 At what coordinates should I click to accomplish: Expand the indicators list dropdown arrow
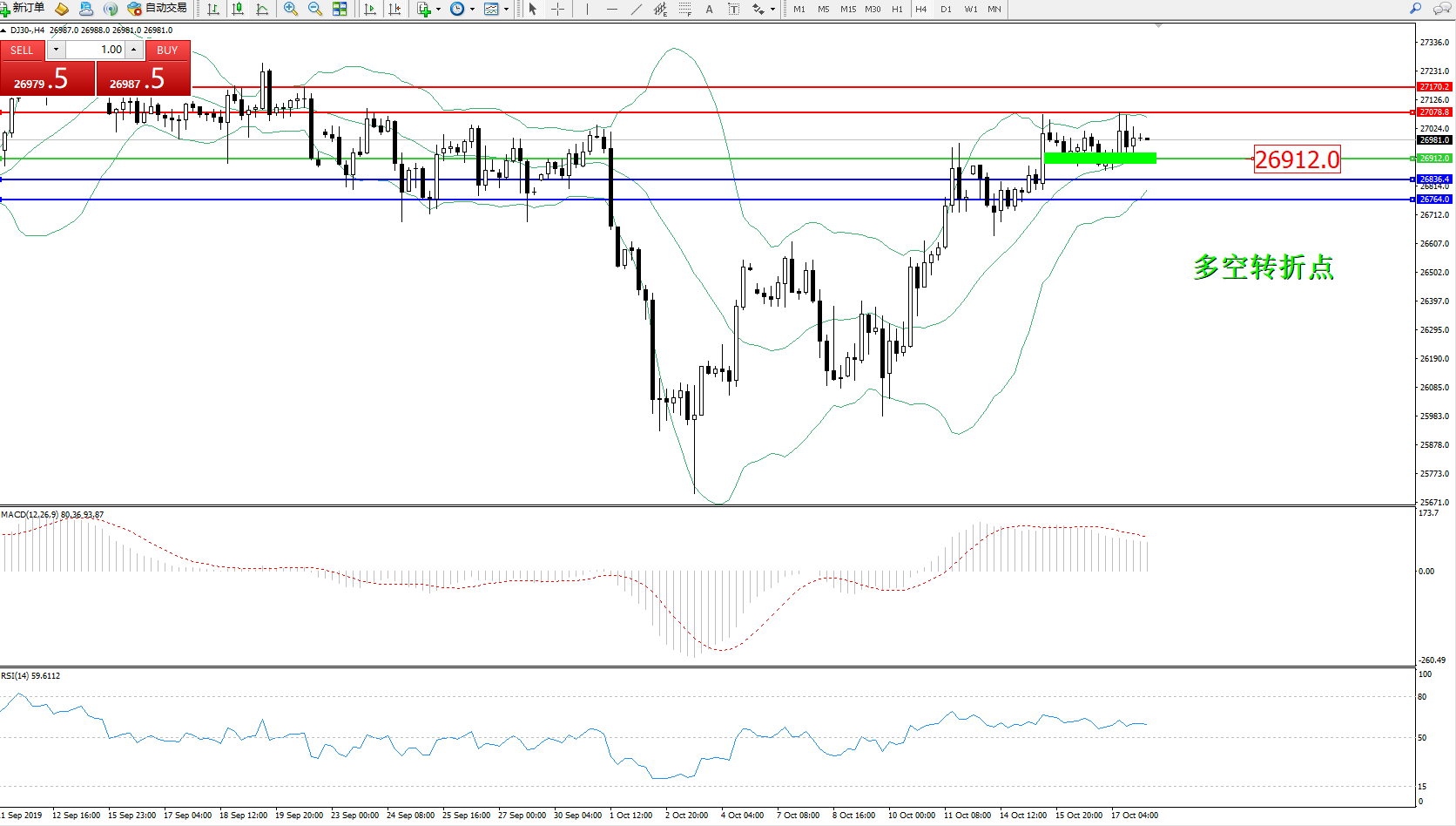pos(438,10)
